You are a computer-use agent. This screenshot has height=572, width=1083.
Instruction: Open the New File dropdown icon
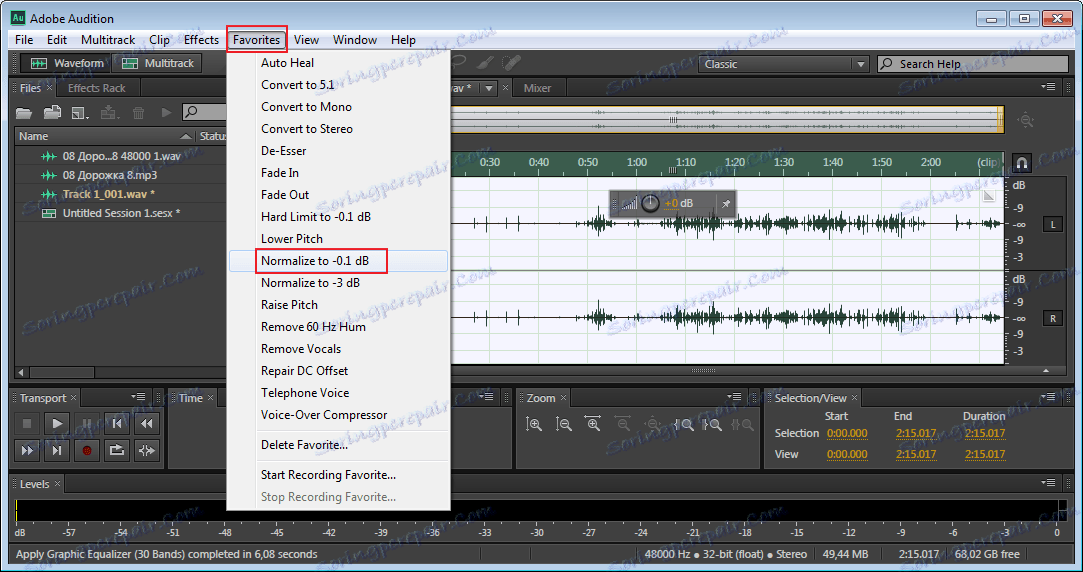(81, 112)
